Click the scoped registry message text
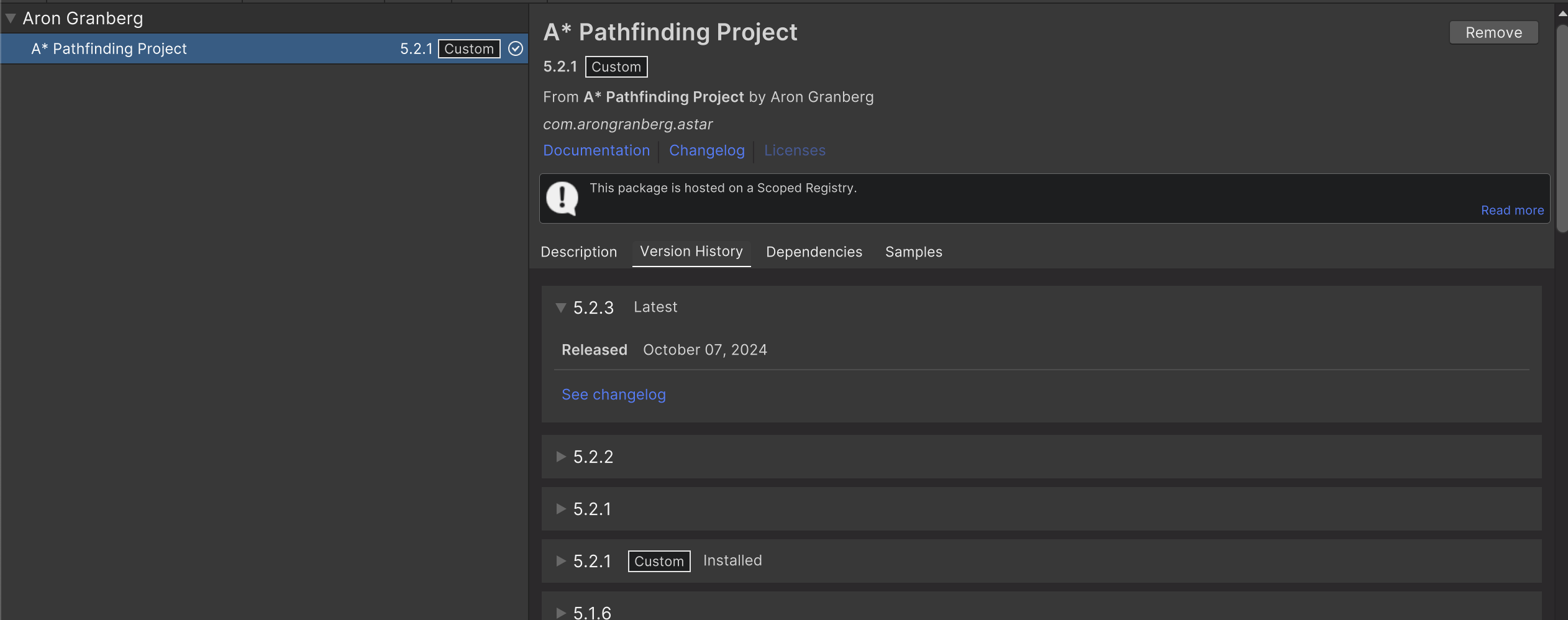The image size is (1568, 620). coord(723,188)
